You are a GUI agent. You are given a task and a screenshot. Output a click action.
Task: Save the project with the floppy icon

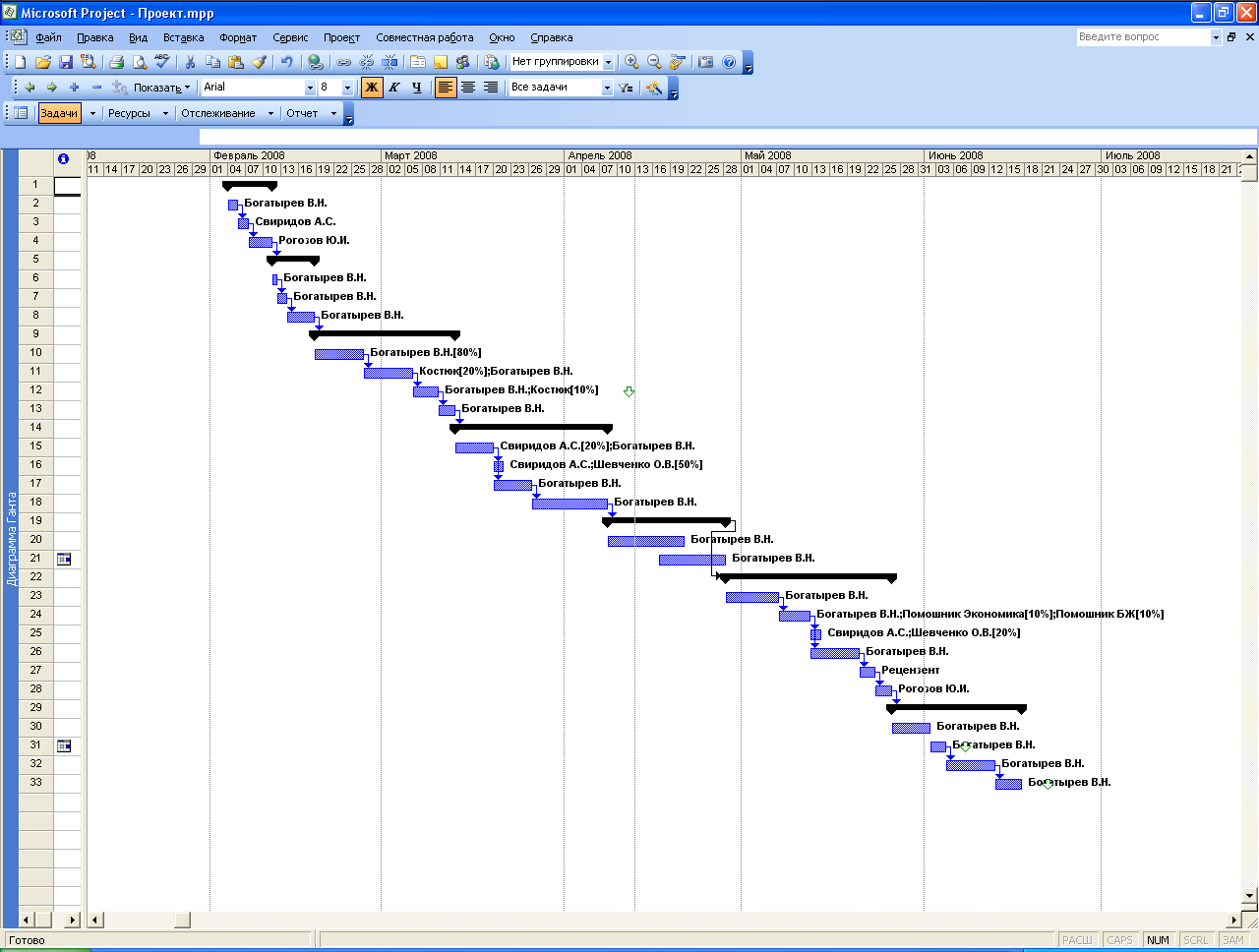click(66, 62)
